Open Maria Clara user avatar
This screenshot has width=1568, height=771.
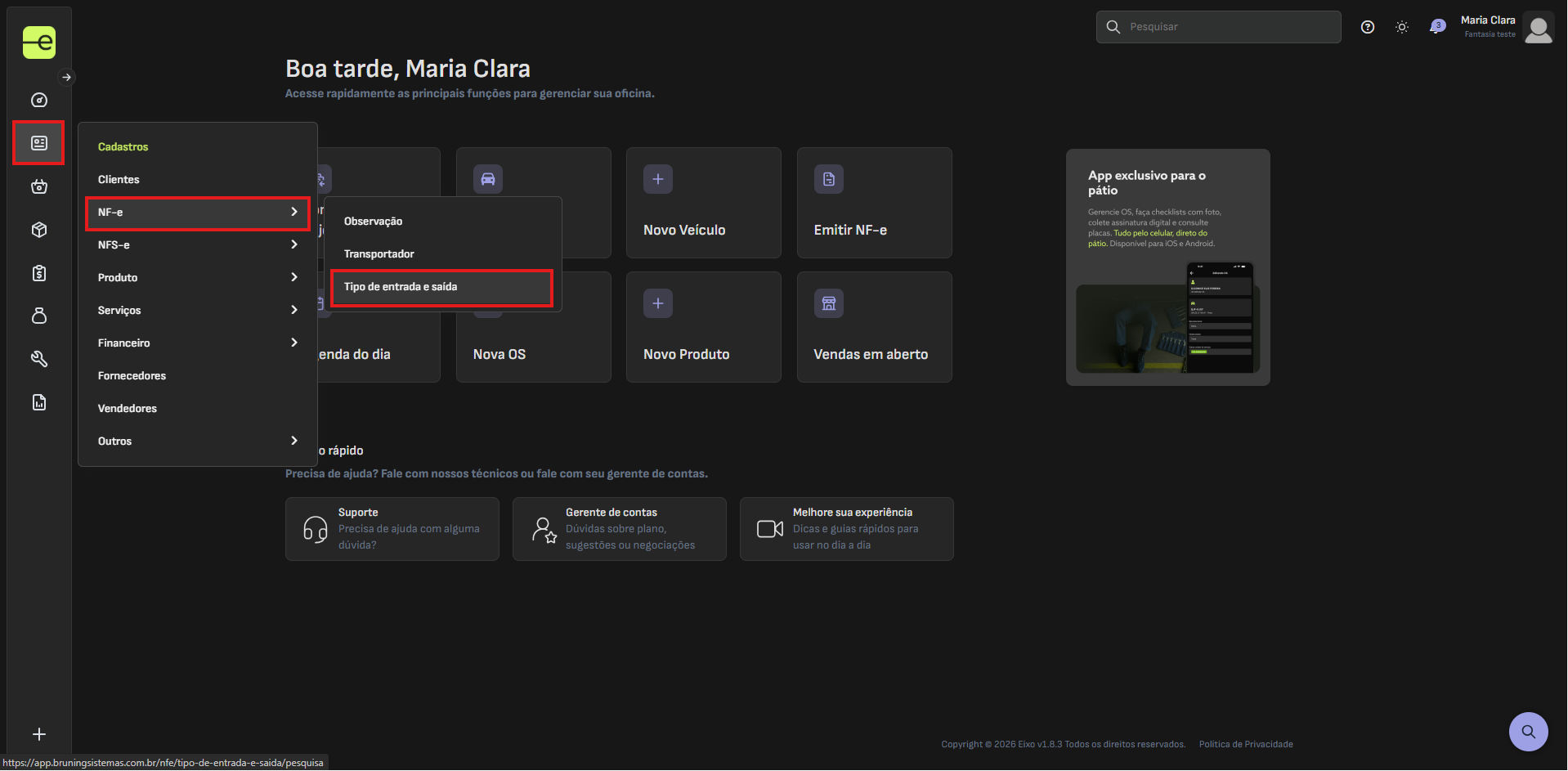(1539, 28)
